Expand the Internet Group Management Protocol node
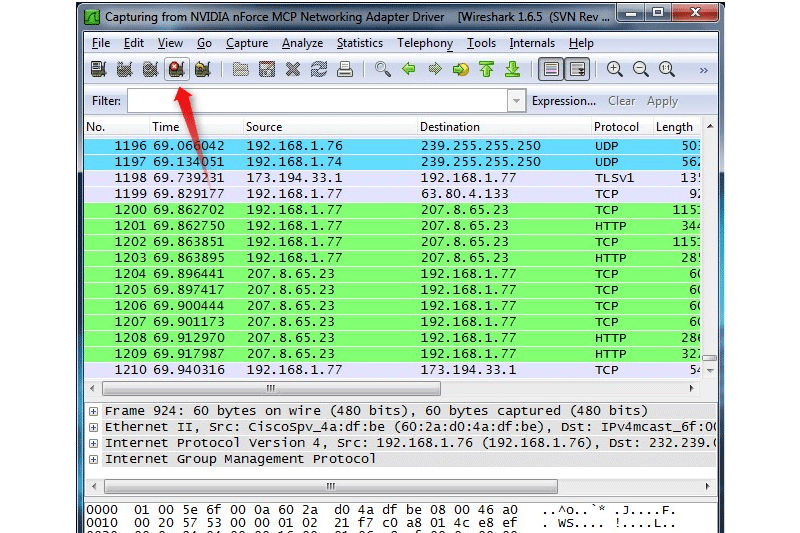Screen dimensions: 800x533 click(93, 459)
